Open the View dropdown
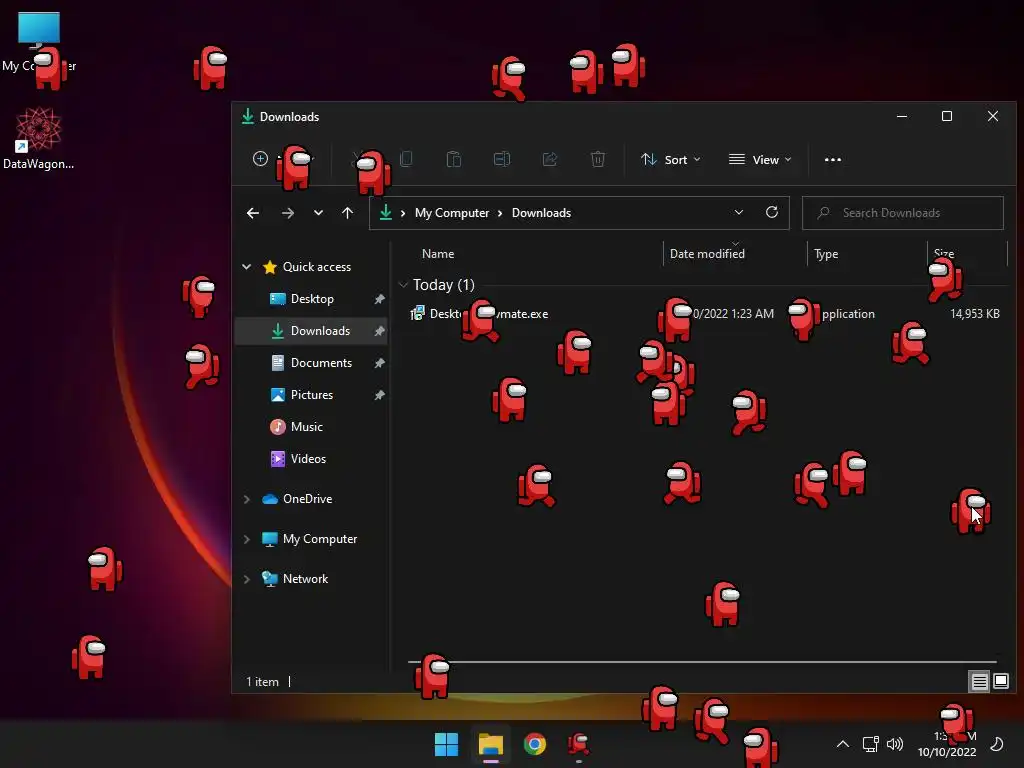This screenshot has width=1024, height=768. click(x=760, y=159)
